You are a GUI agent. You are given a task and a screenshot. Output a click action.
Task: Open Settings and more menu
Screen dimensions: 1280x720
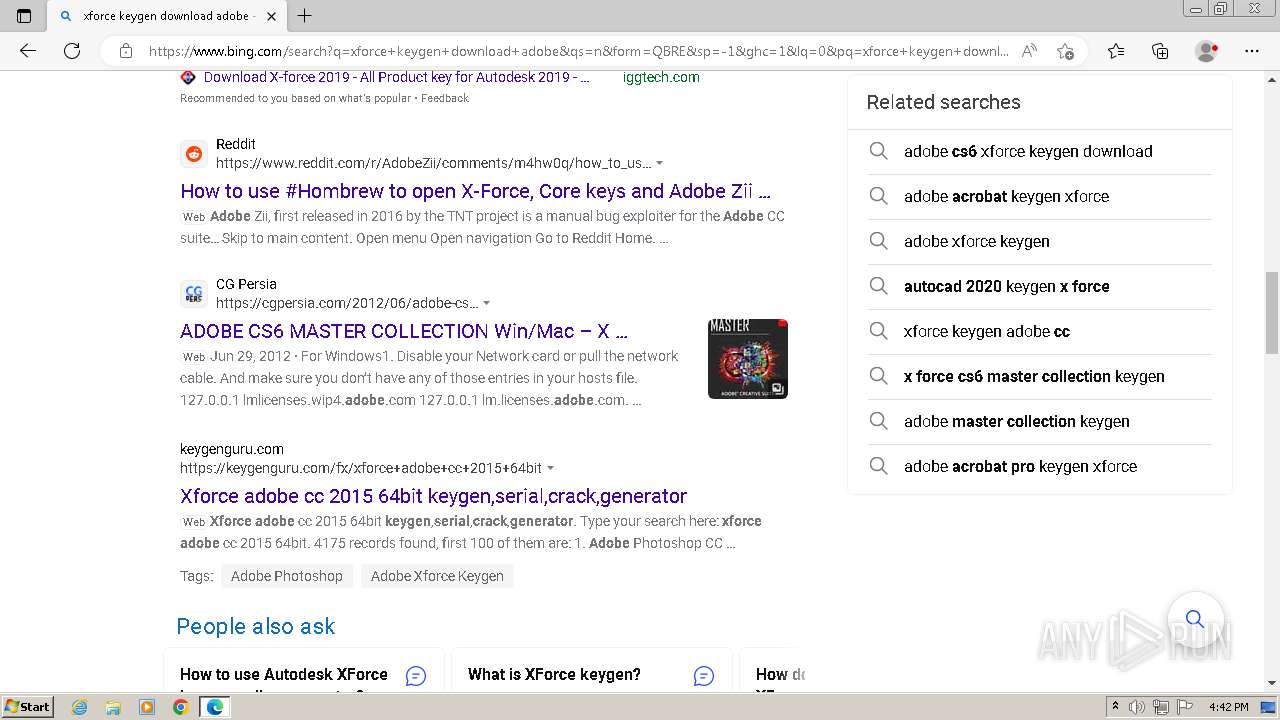(x=1252, y=51)
